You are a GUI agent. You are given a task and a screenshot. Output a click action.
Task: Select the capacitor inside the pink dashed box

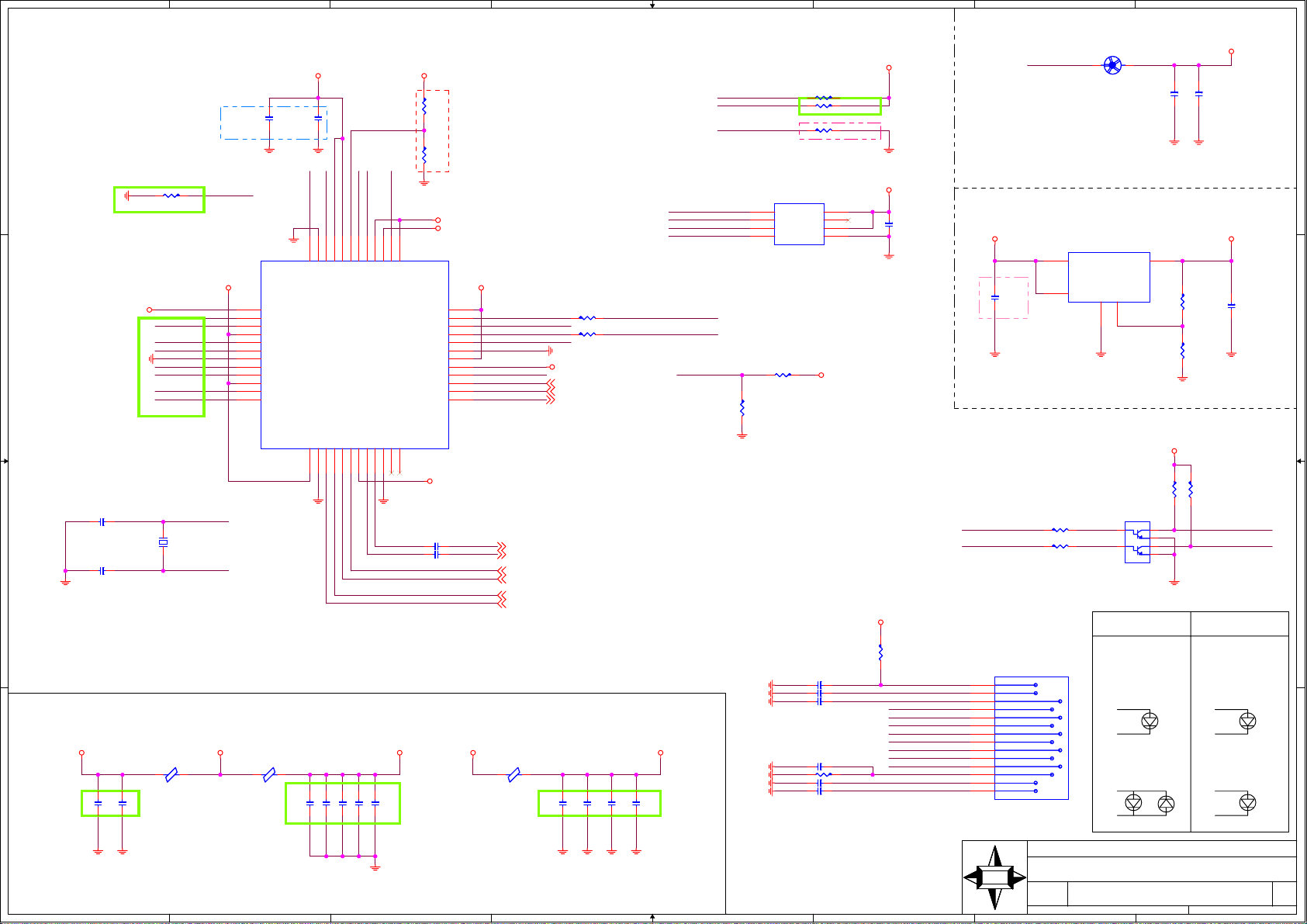[x=995, y=296]
